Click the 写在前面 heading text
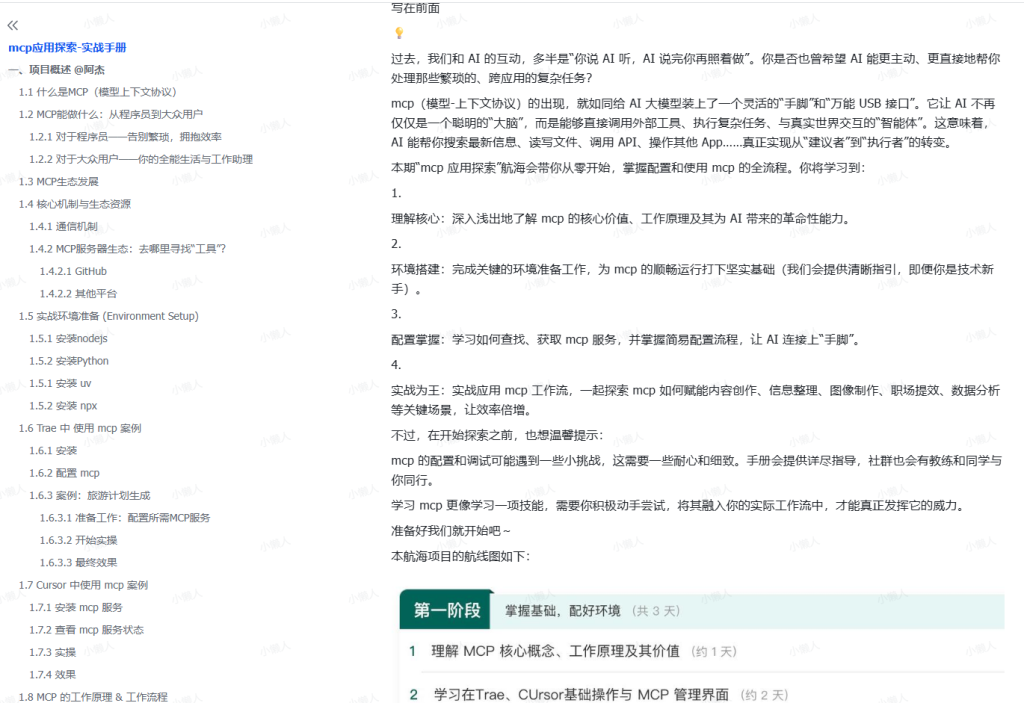The width and height of the screenshot is (1024, 703). (x=415, y=8)
